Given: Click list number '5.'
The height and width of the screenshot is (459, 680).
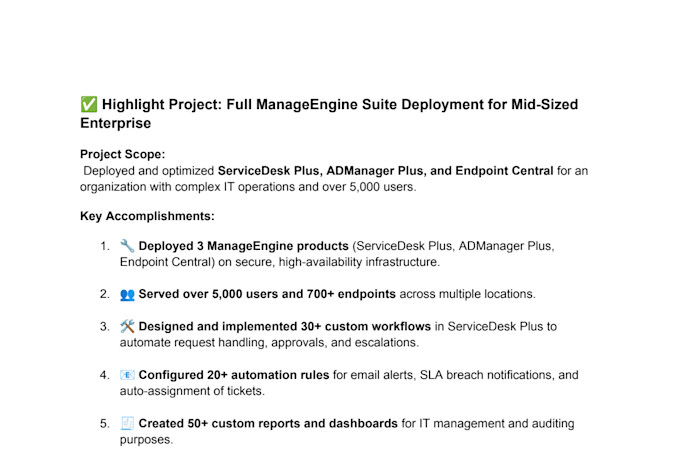Looking at the screenshot, I should (x=105, y=423).
